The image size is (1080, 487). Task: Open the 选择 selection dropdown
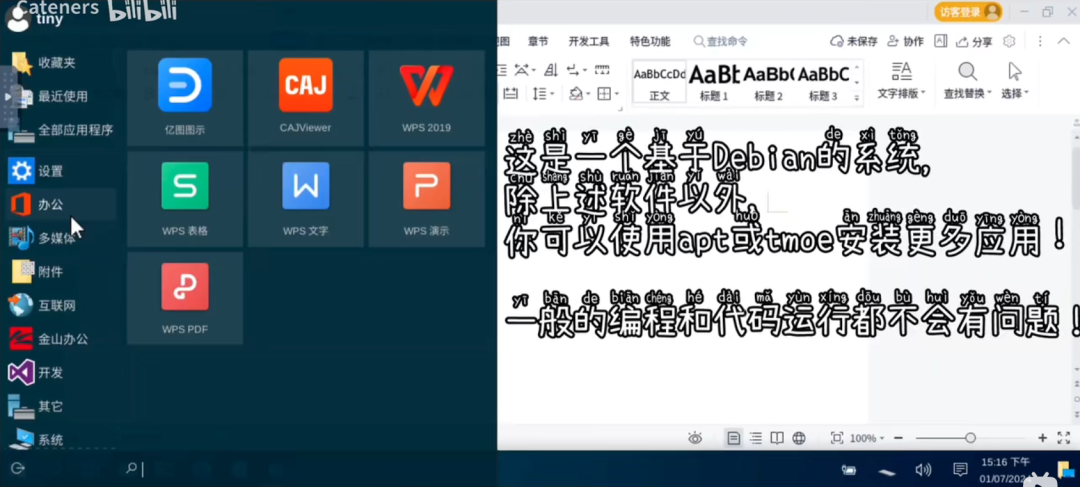click(x=1015, y=80)
